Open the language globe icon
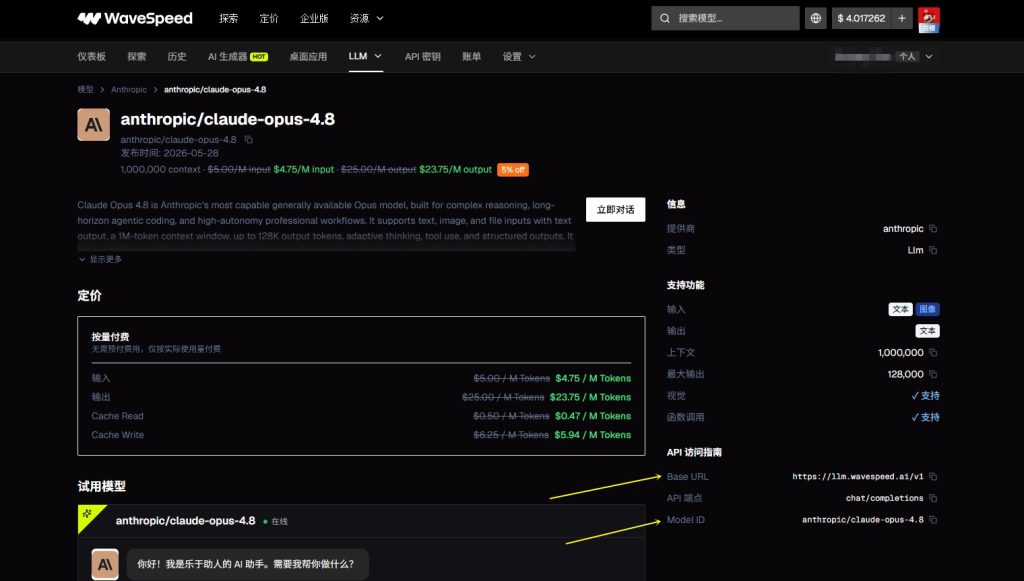Screen dimensions: 1024x581 point(816,18)
